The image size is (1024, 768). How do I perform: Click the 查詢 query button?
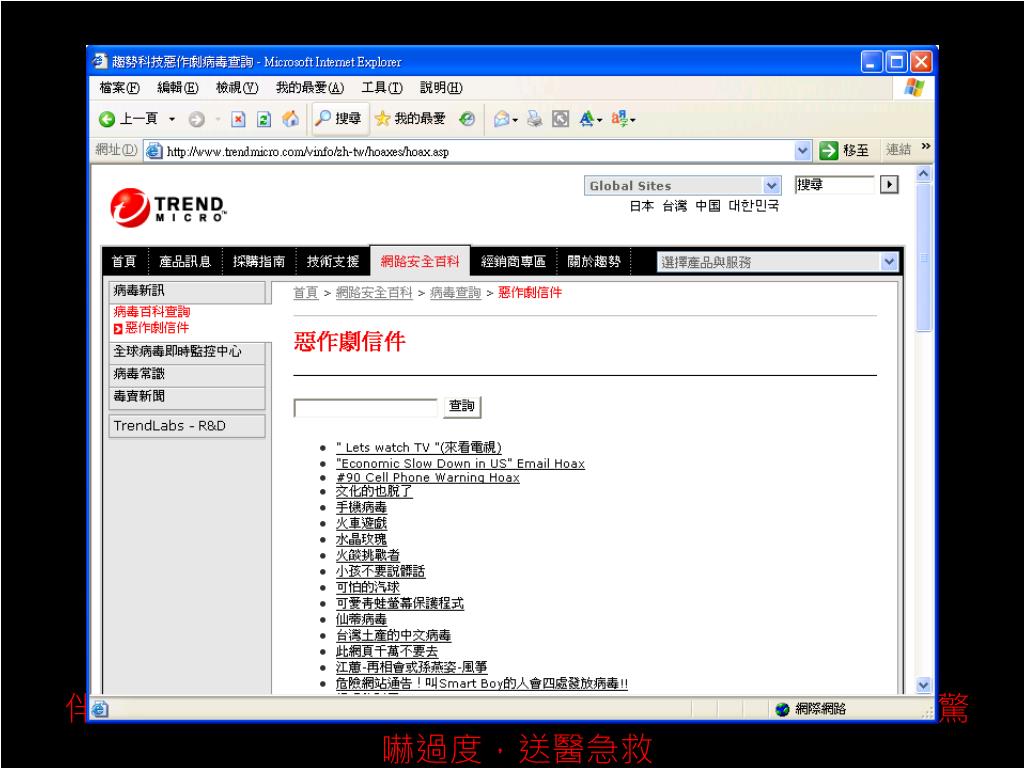[x=462, y=406]
